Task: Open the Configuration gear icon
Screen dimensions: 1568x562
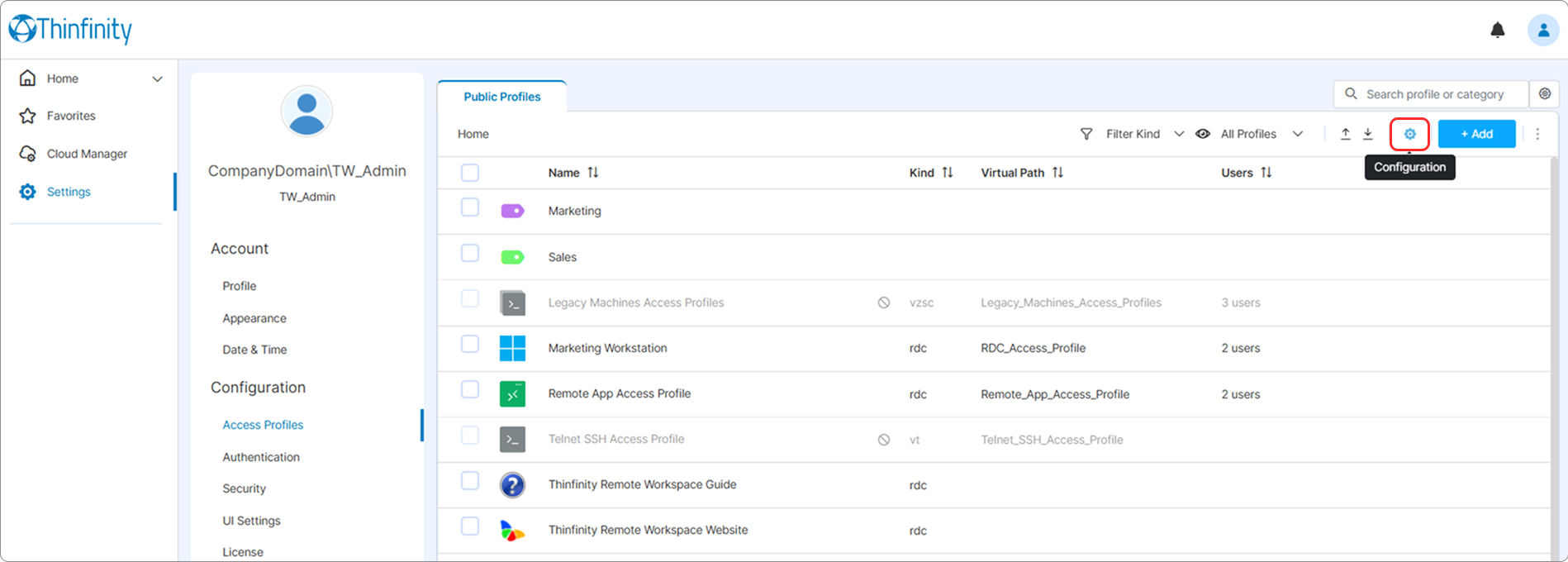Action: (x=1409, y=134)
